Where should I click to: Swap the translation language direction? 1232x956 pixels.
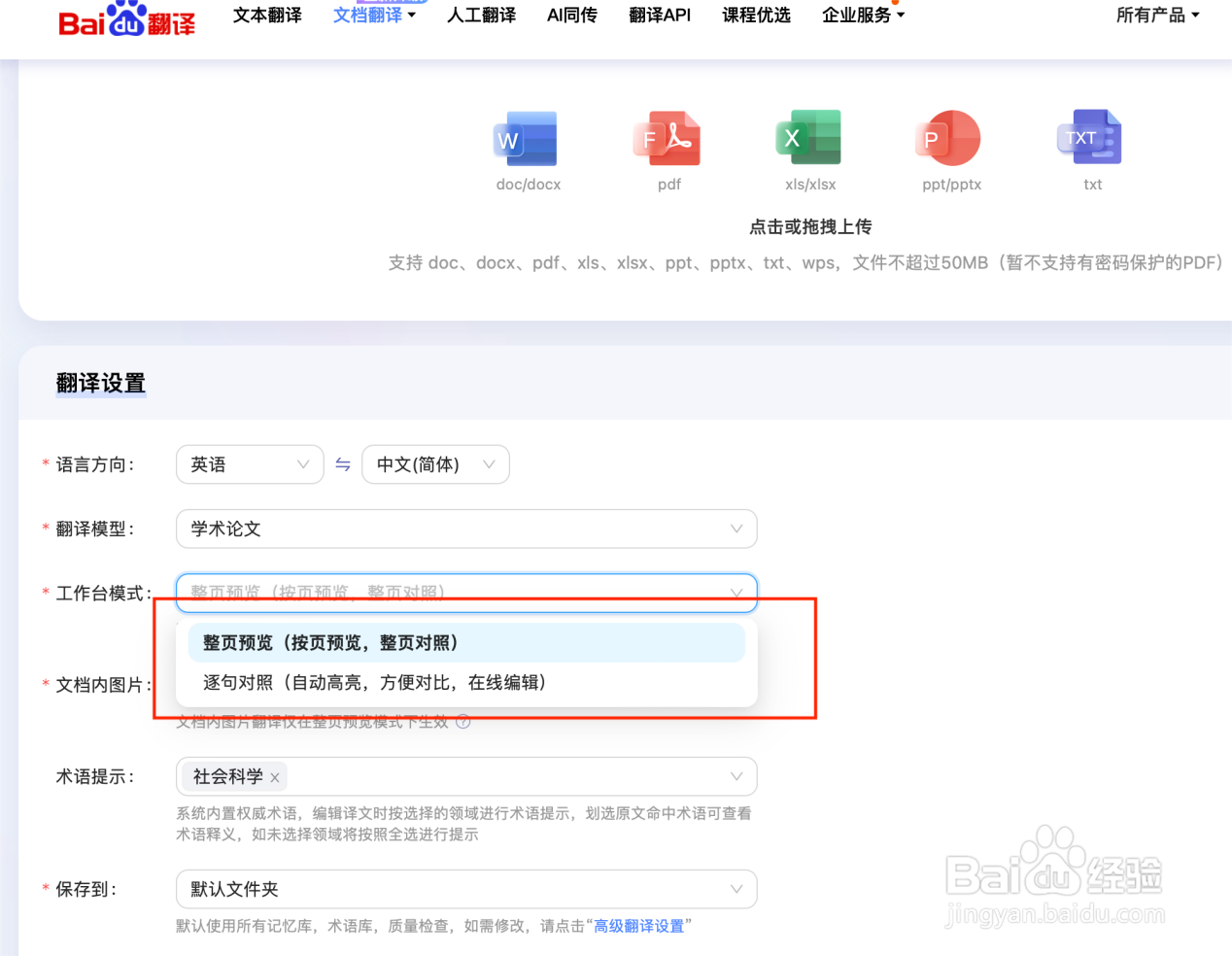[342, 464]
